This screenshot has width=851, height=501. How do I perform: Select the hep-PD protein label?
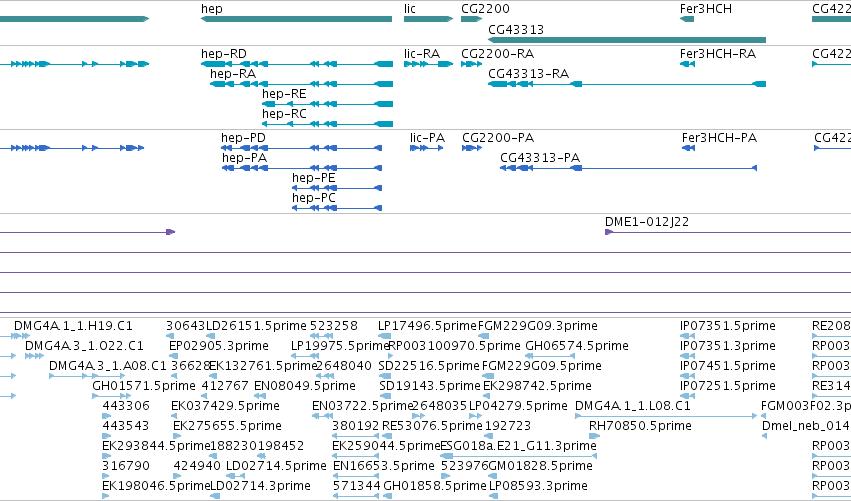pos(243,138)
